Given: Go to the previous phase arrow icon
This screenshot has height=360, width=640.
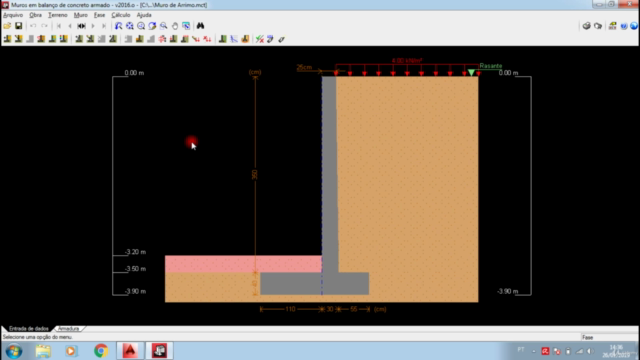Looking at the screenshot, I should (x=70, y=26).
